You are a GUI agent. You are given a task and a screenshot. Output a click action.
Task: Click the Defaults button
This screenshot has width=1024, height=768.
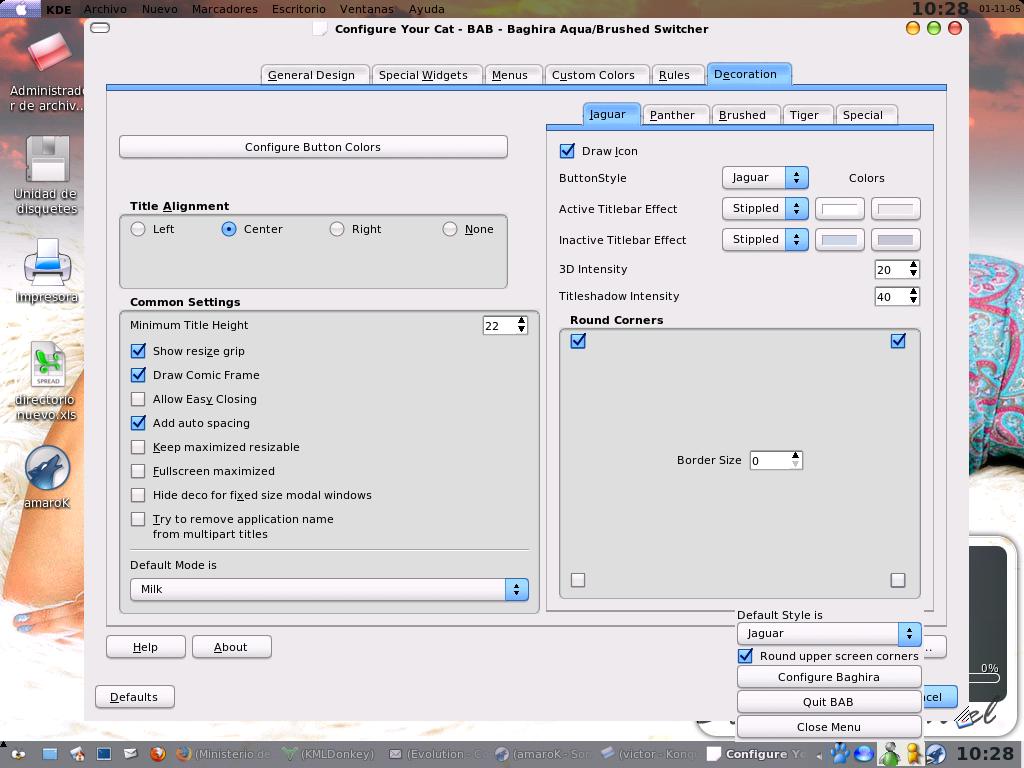(x=135, y=697)
